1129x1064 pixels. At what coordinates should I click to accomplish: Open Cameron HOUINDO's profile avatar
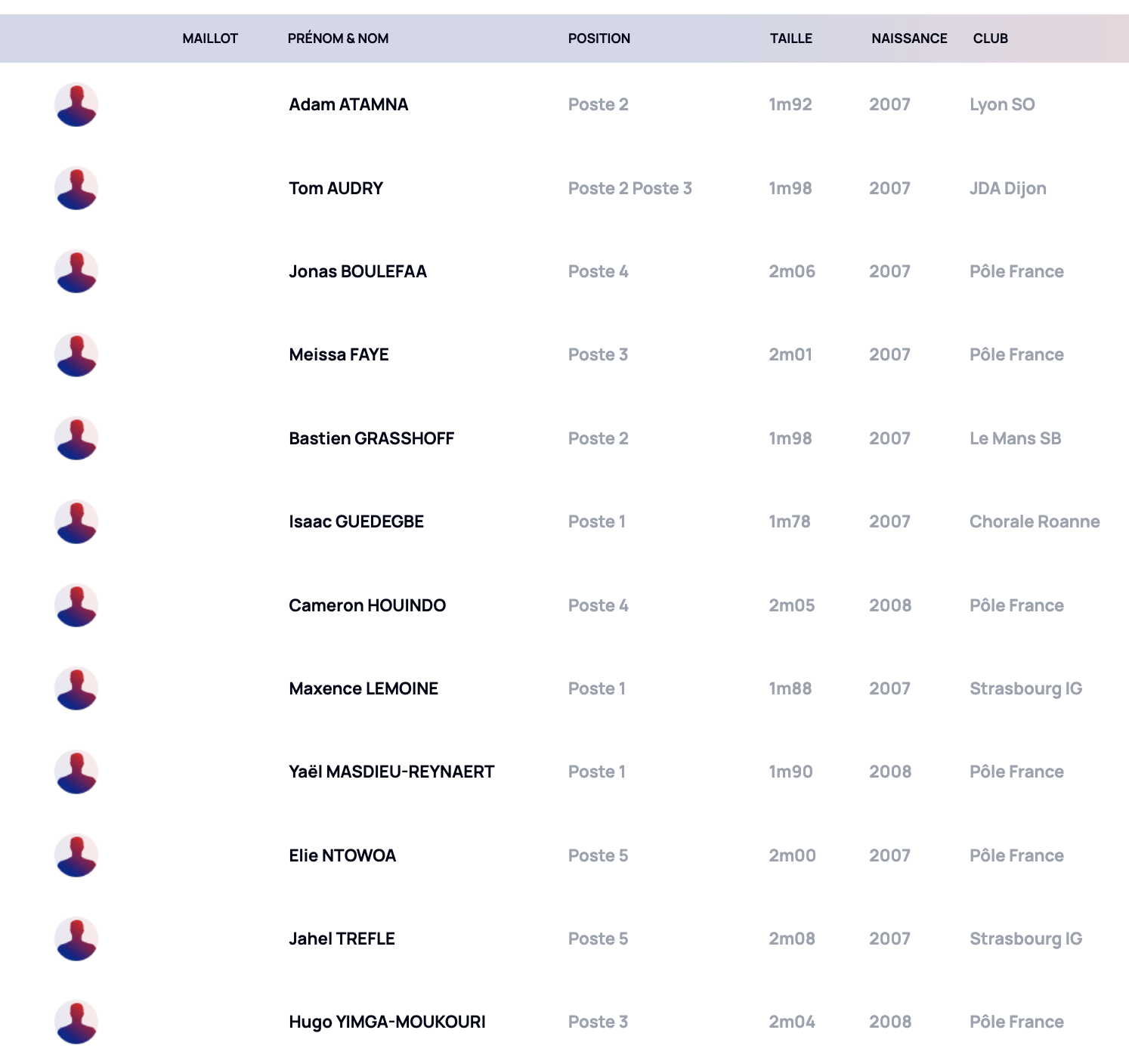76,605
